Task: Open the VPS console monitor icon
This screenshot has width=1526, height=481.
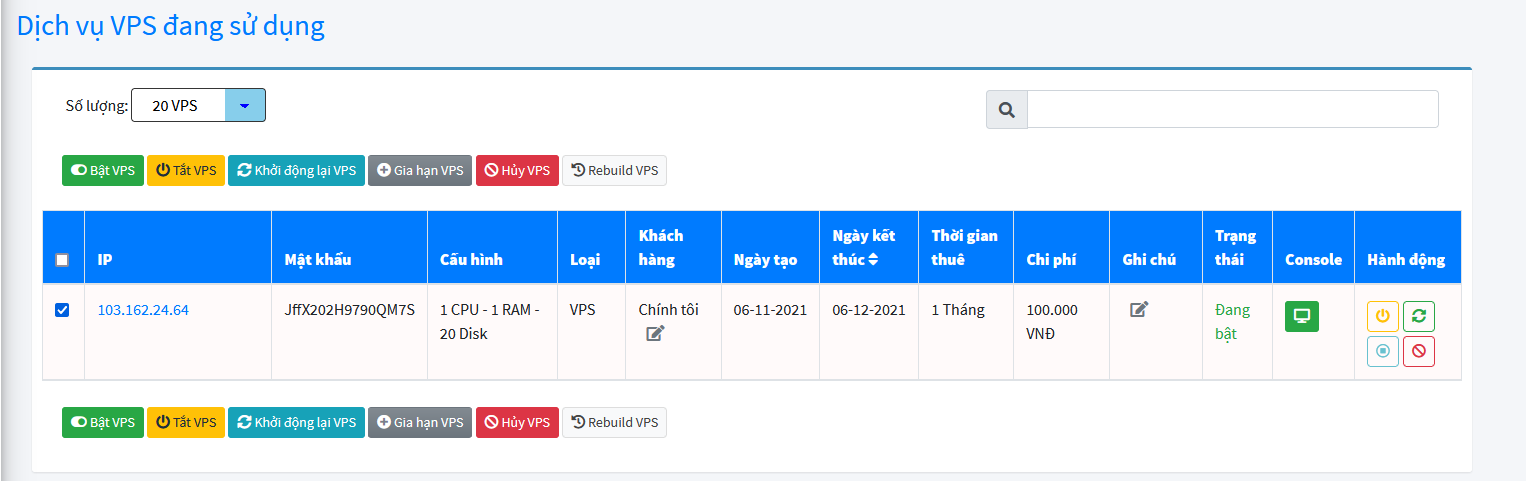Action: (1301, 316)
